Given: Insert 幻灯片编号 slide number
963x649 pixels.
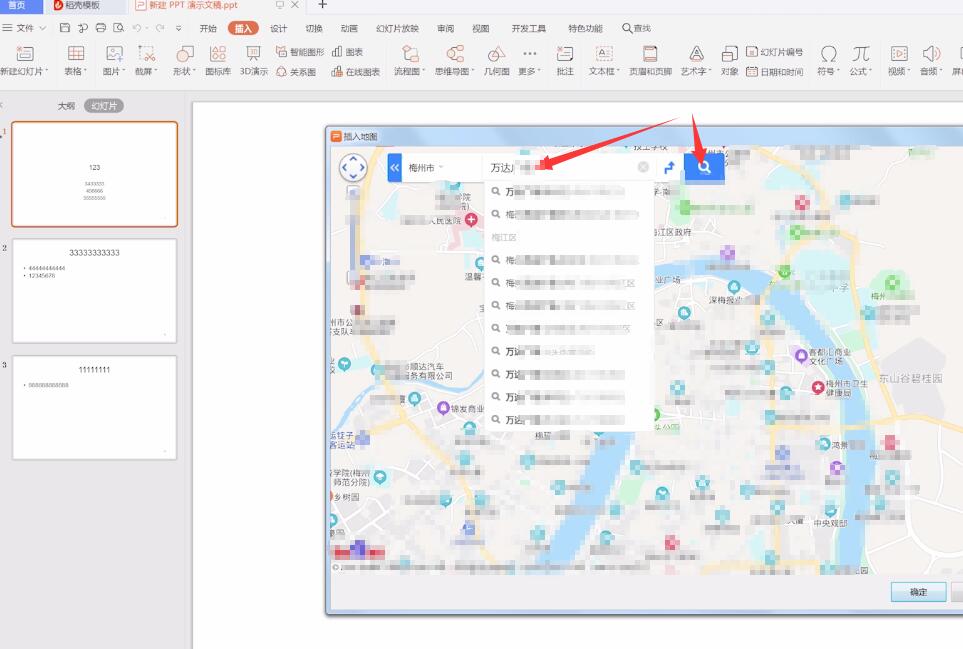Looking at the screenshot, I should (x=774, y=52).
